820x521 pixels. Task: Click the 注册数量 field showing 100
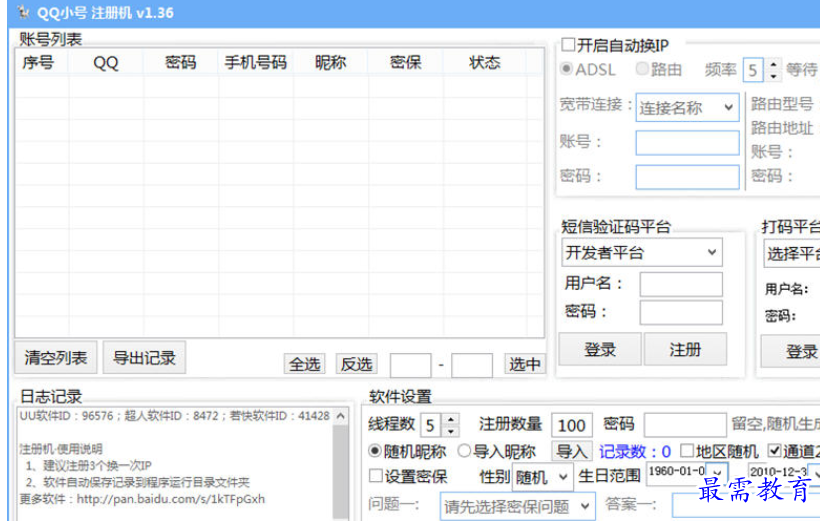pyautogui.click(x=572, y=425)
